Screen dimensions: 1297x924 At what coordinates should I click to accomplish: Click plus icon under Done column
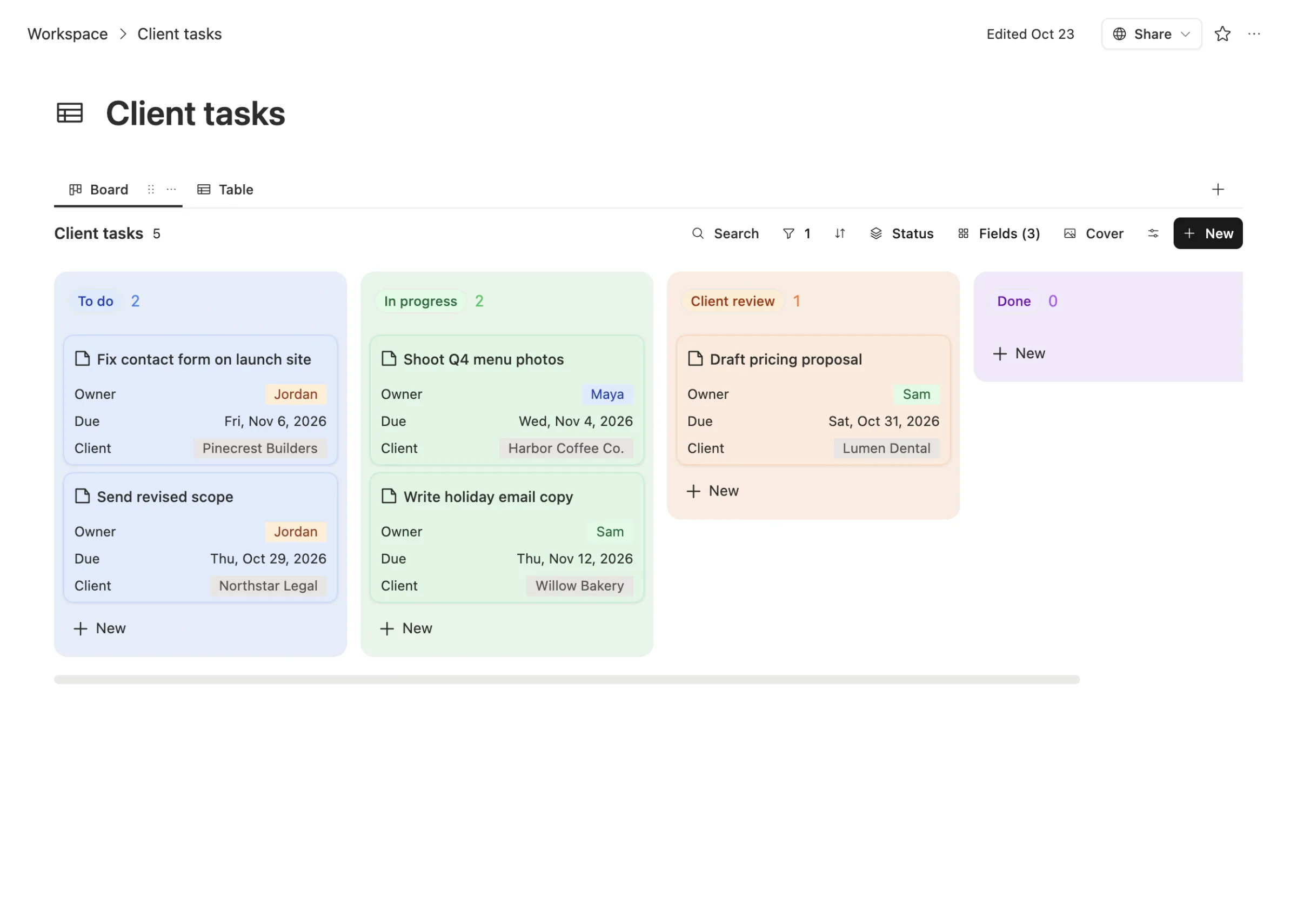click(x=999, y=354)
